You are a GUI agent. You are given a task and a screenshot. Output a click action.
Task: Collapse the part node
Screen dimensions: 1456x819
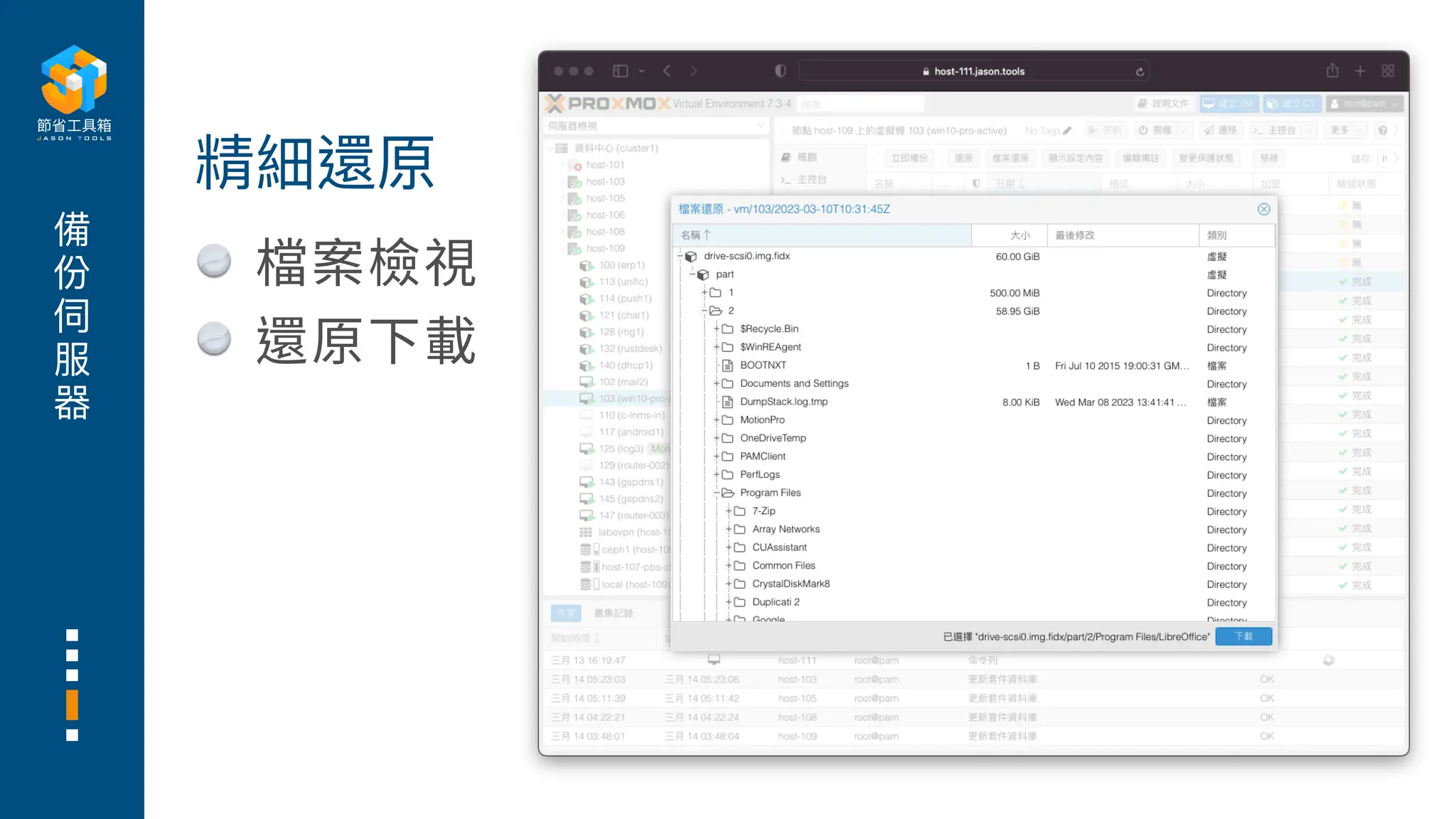click(692, 274)
